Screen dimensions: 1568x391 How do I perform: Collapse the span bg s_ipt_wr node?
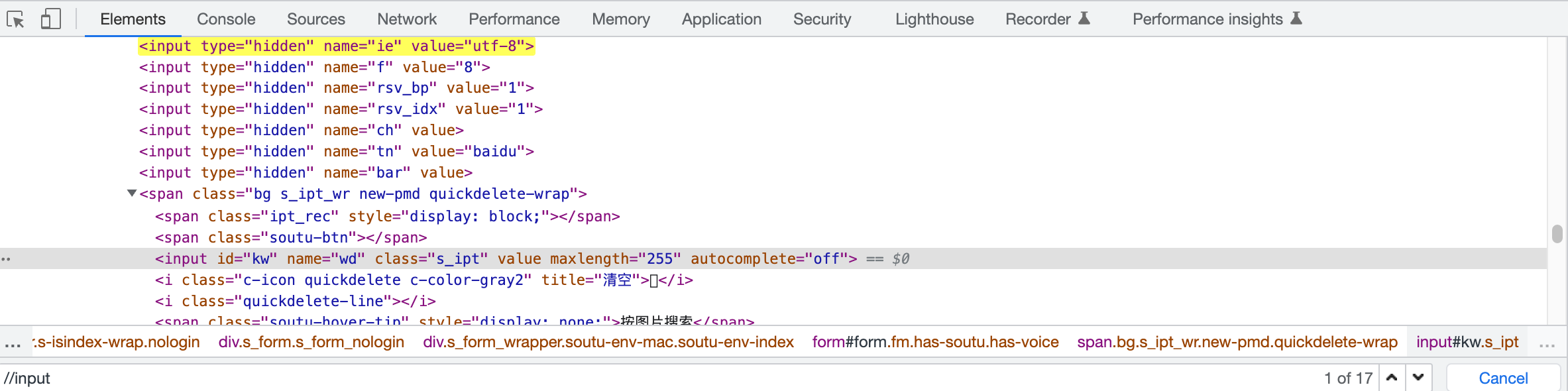[132, 194]
